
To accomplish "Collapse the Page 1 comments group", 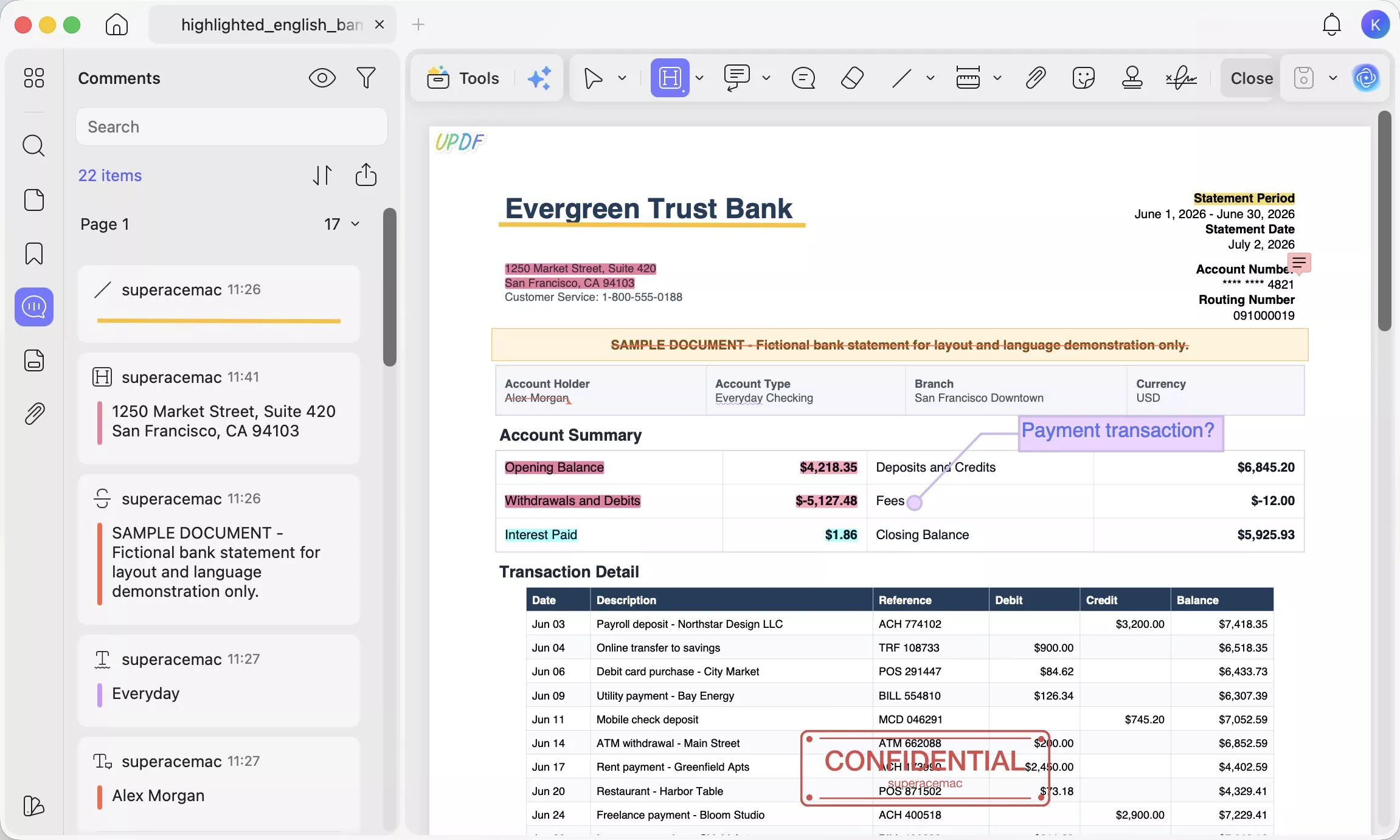I will coord(356,224).
